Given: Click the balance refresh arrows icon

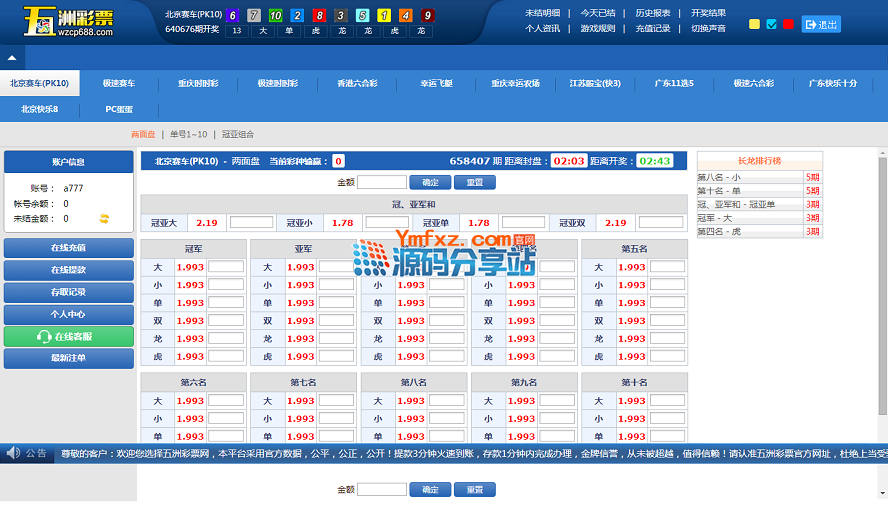Looking at the screenshot, I should click(x=104, y=218).
